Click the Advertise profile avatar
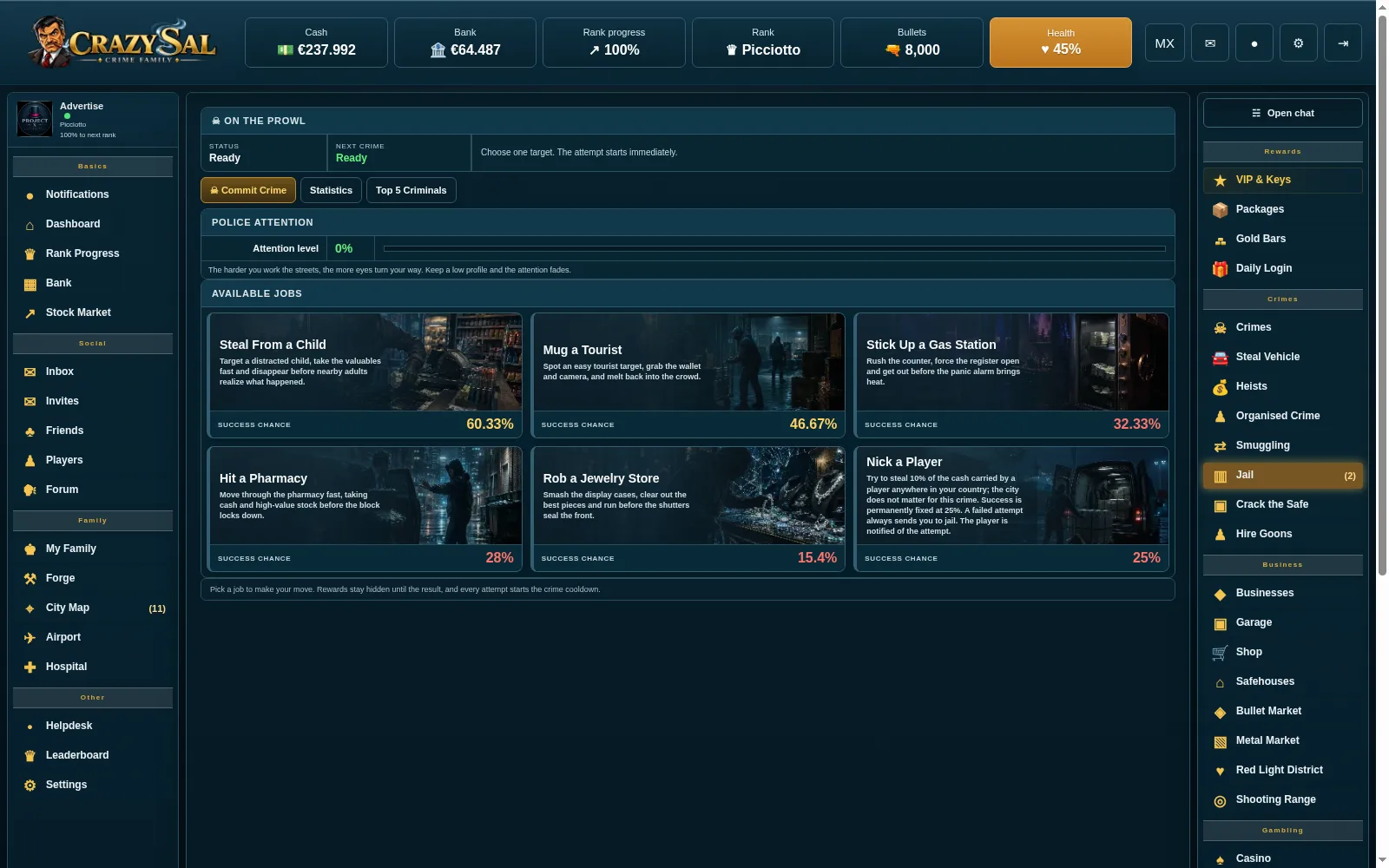The width and height of the screenshot is (1389, 868). tap(35, 120)
